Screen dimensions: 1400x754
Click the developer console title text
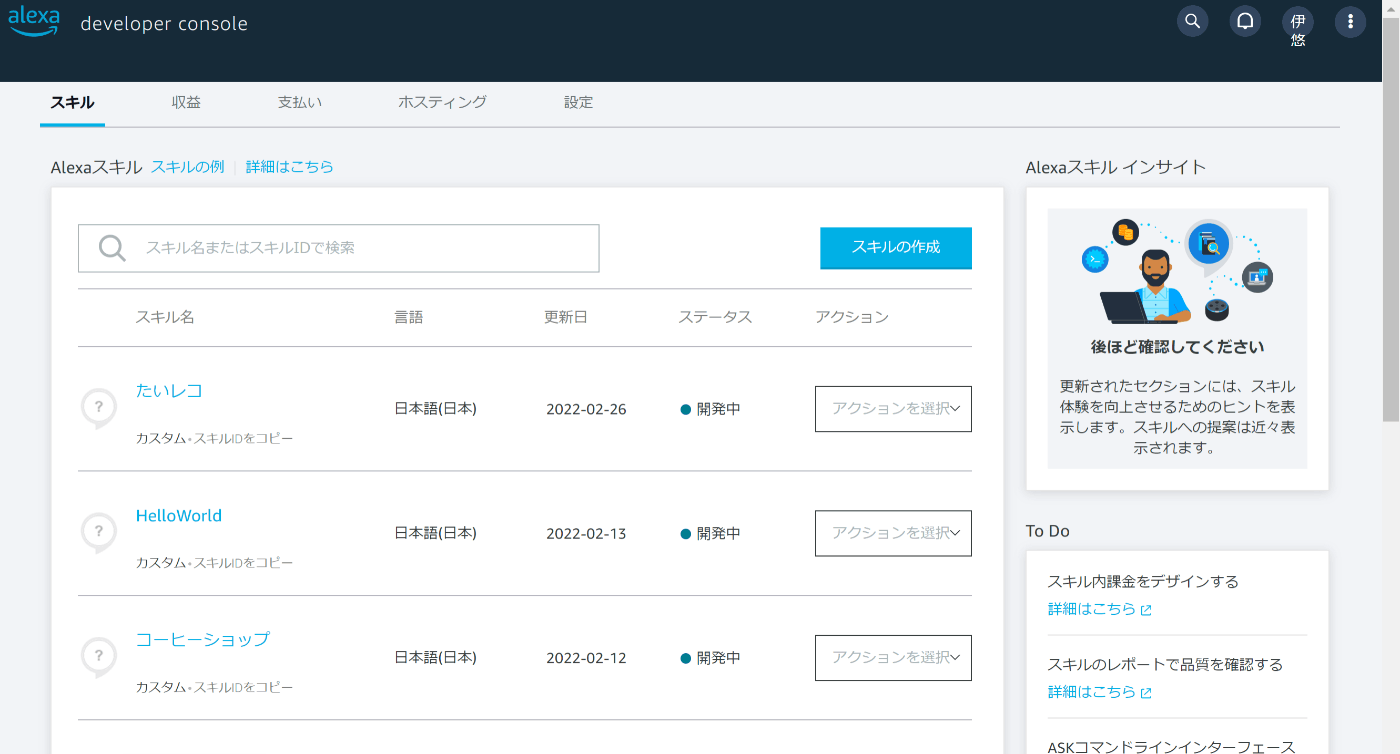164,24
